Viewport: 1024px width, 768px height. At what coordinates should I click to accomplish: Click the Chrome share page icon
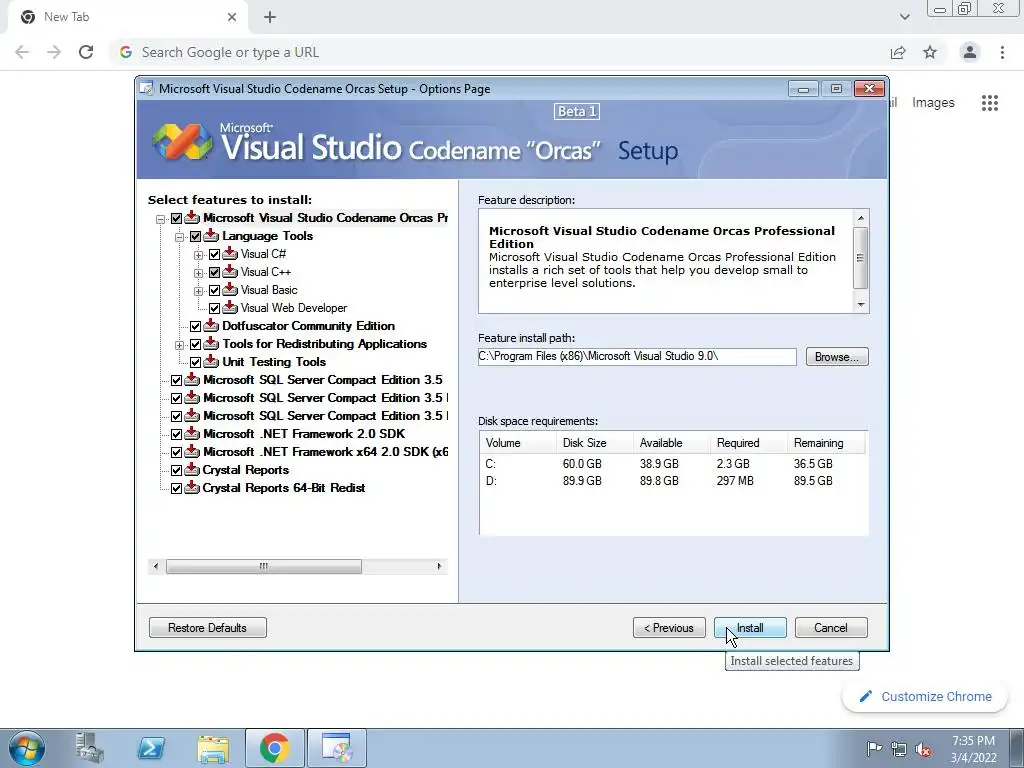[898, 52]
